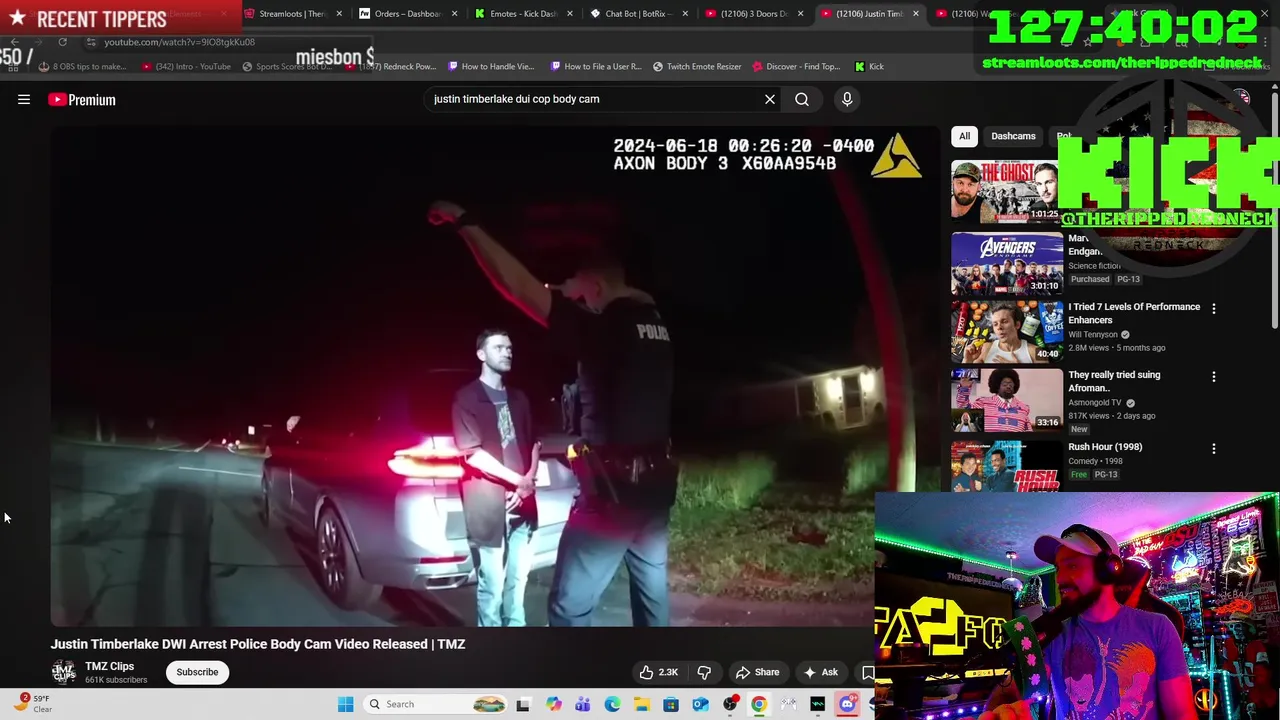Image resolution: width=1280 pixels, height=720 pixels.
Task: Open the 'Sports Scores Bot' bookmark
Action: pos(287,66)
